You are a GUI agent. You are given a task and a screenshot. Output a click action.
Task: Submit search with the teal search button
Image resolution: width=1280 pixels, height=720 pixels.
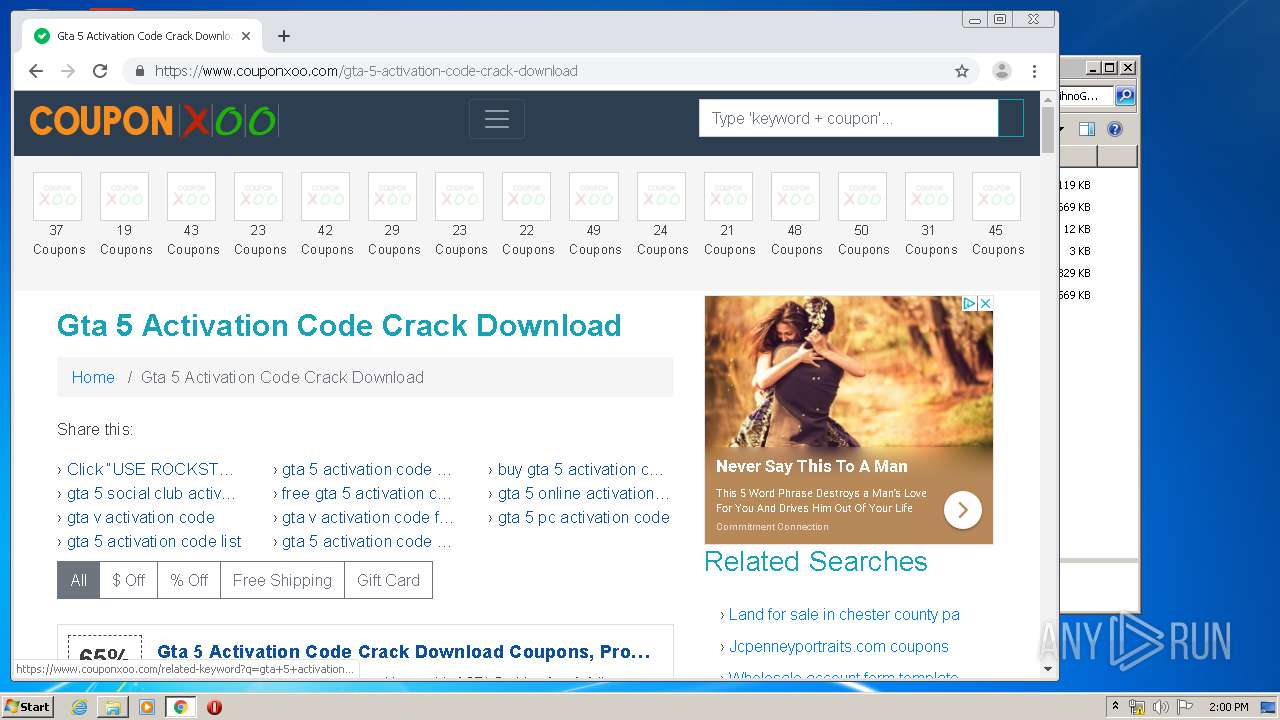pyautogui.click(x=1011, y=118)
